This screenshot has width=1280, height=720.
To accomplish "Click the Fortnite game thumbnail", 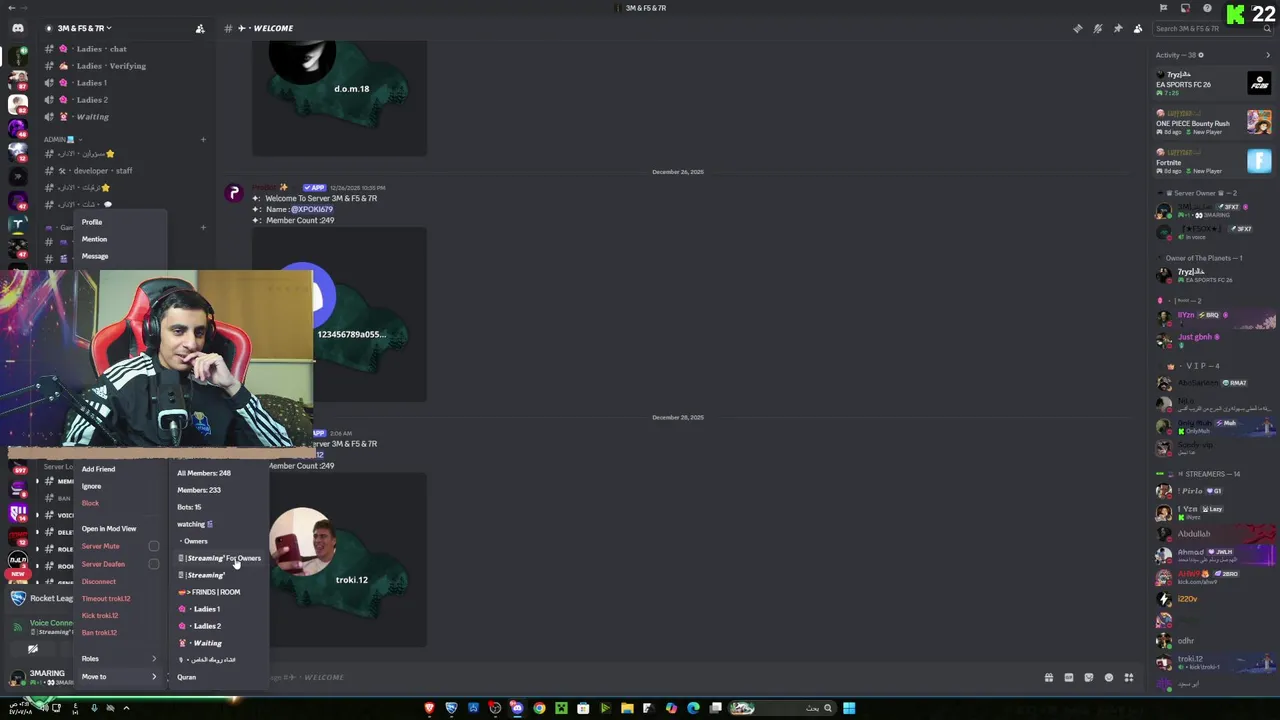I will tap(1259, 160).
